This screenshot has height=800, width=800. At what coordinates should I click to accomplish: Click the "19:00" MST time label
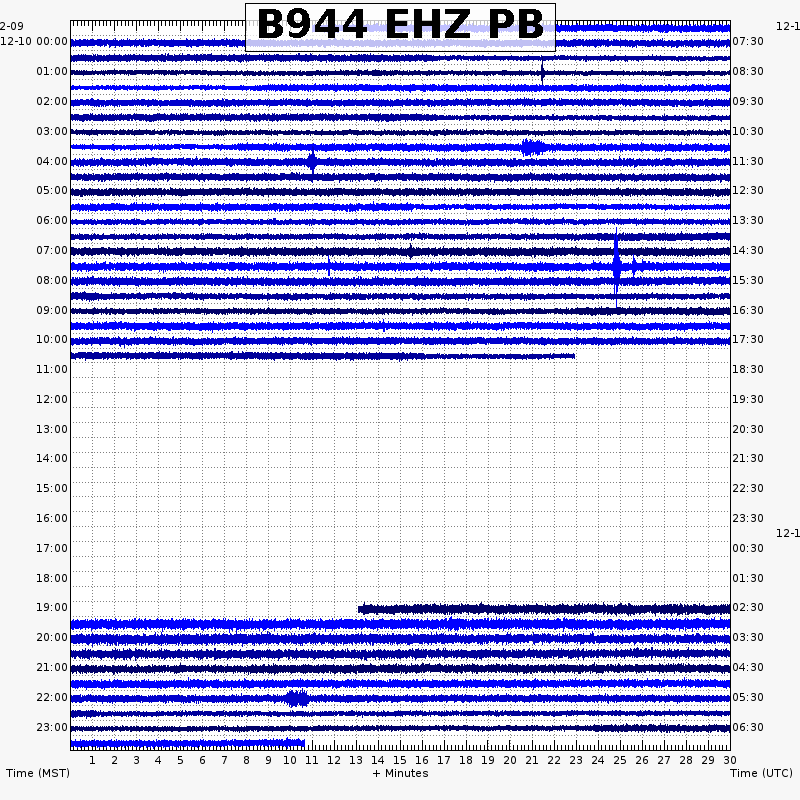point(52,608)
